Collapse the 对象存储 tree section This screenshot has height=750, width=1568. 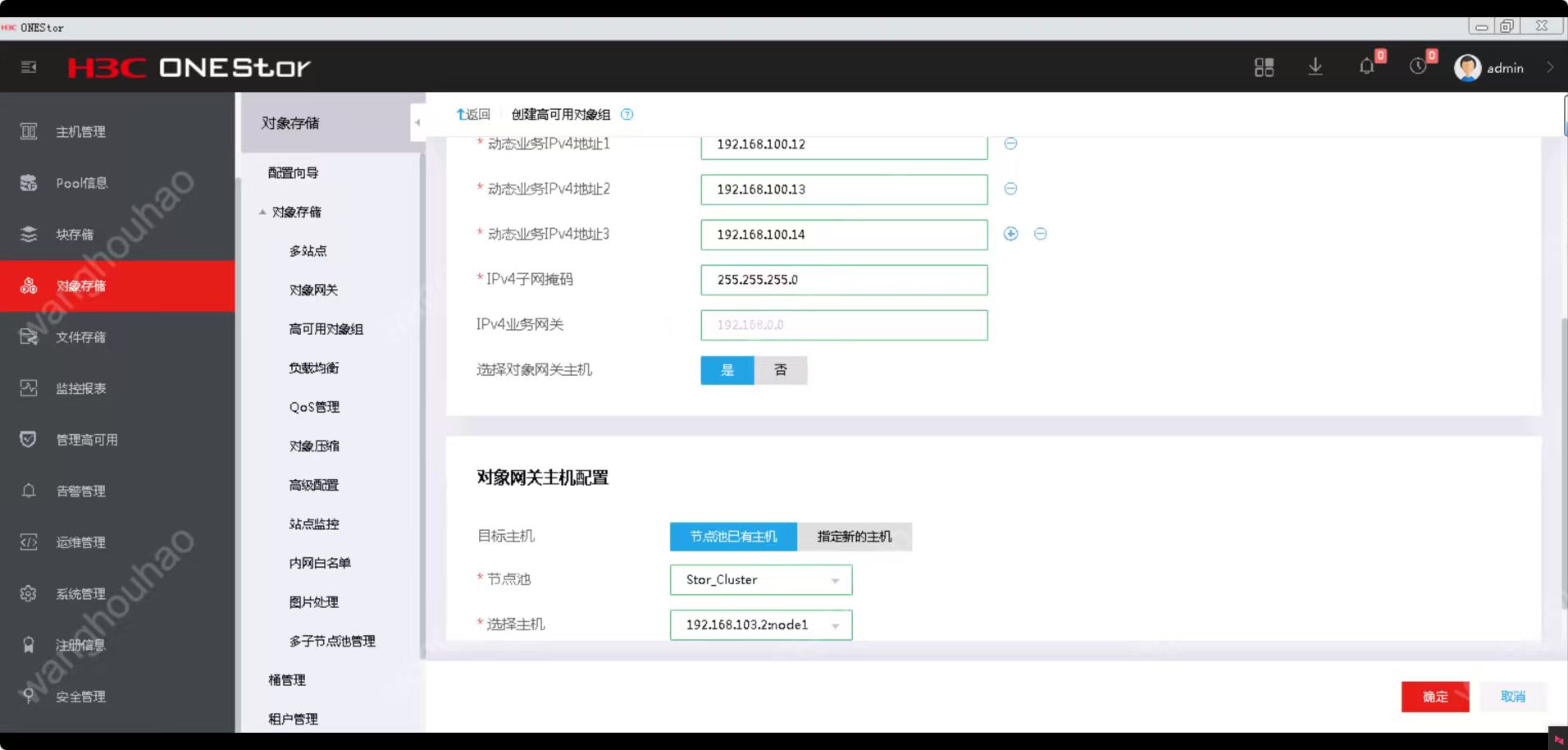pyautogui.click(x=263, y=212)
